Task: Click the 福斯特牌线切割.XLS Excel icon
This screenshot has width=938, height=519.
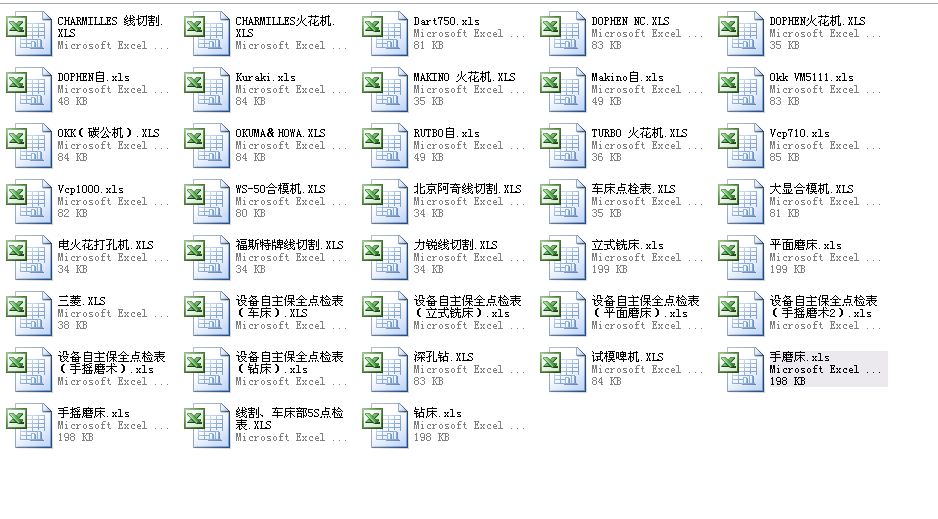Action: 207,258
